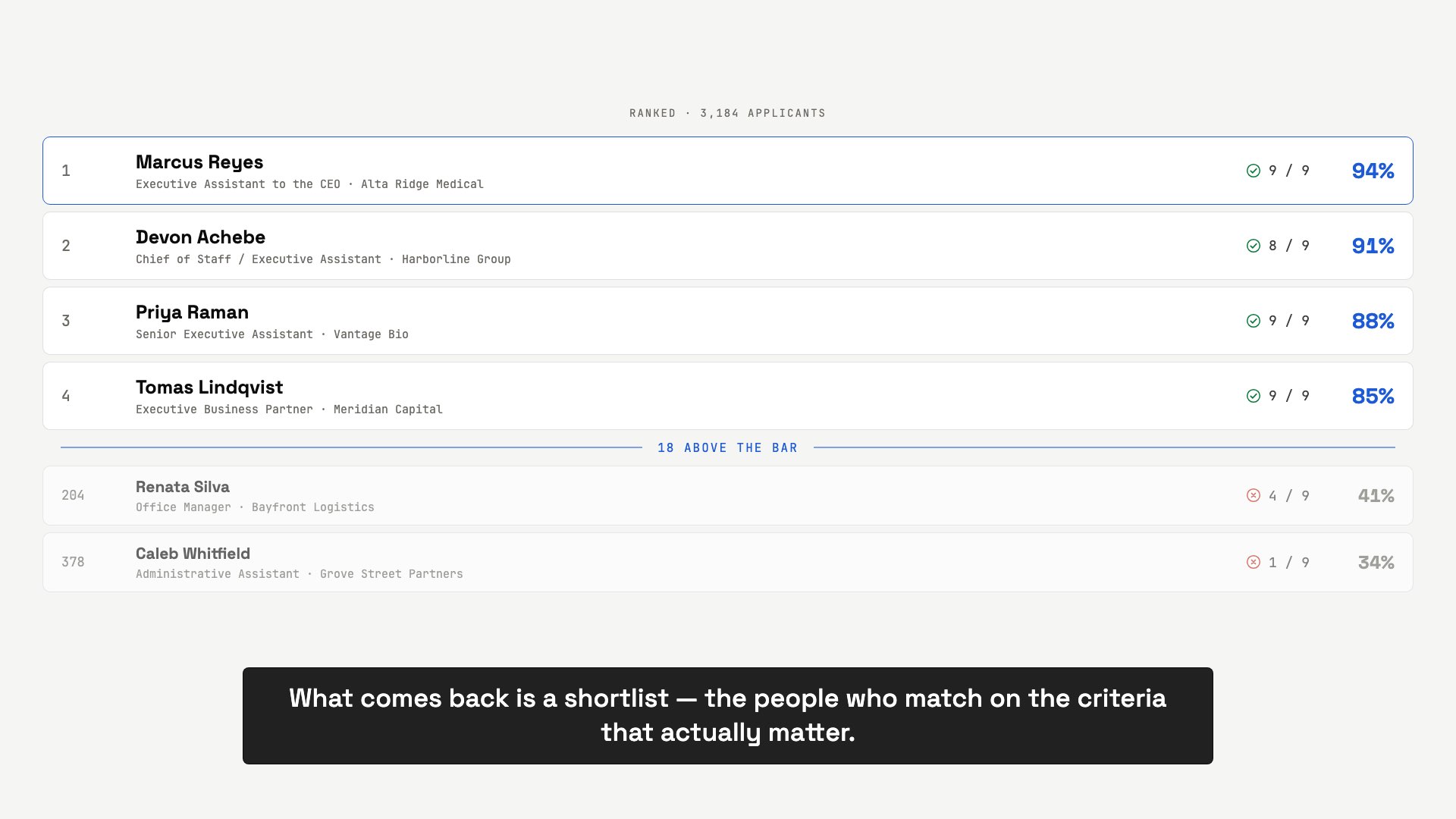Click the 85% match score
The image size is (1456, 819).
[x=1373, y=396]
